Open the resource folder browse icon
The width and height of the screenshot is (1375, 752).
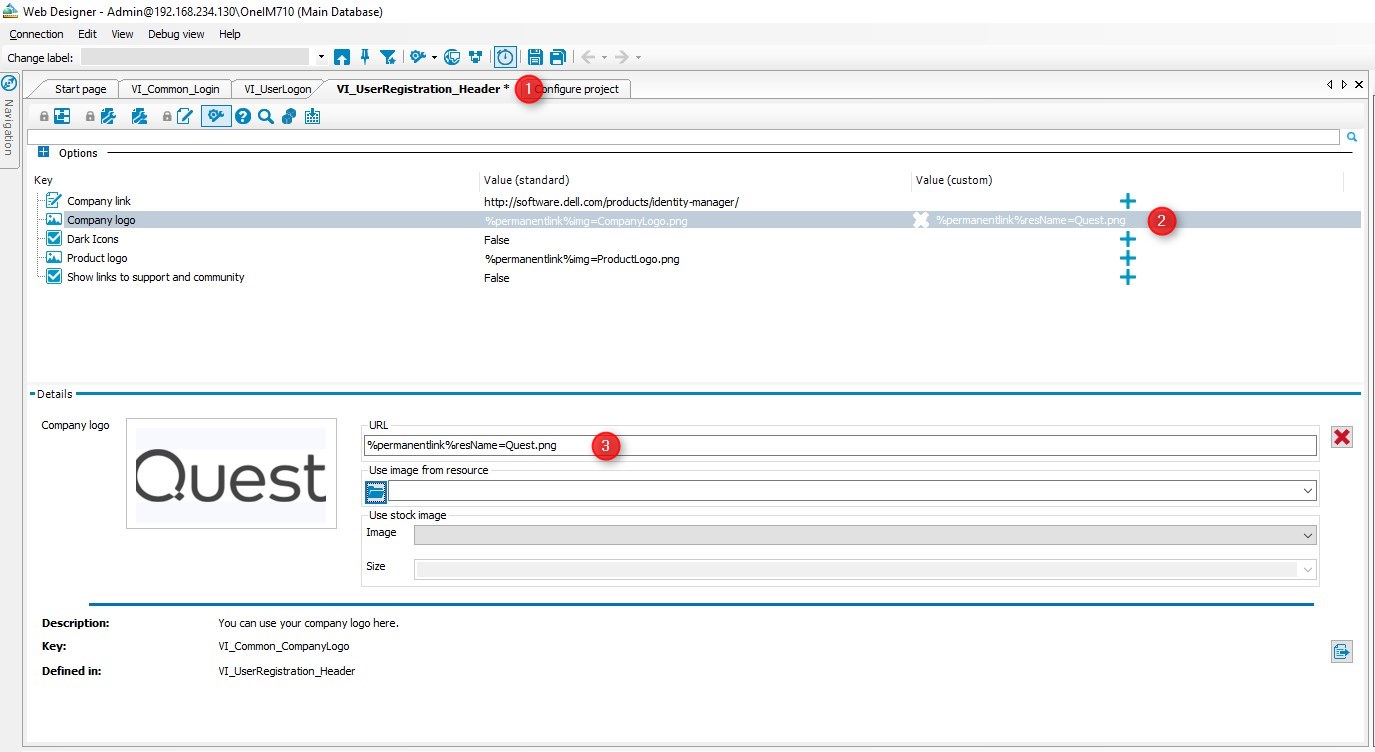click(375, 491)
